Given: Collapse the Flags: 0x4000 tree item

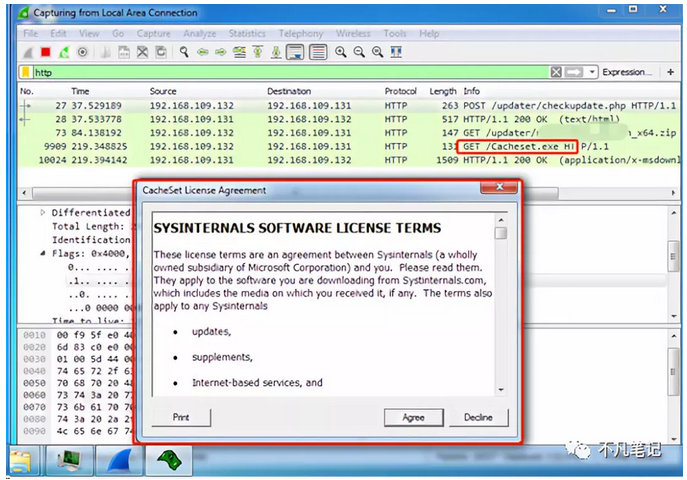Looking at the screenshot, I should 42,253.
